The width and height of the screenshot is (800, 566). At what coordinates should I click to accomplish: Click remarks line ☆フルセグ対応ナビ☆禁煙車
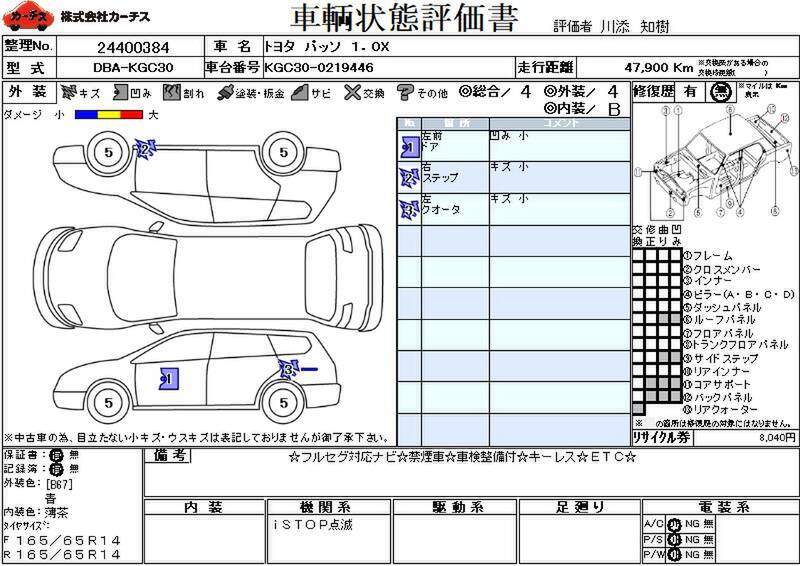click(x=462, y=457)
